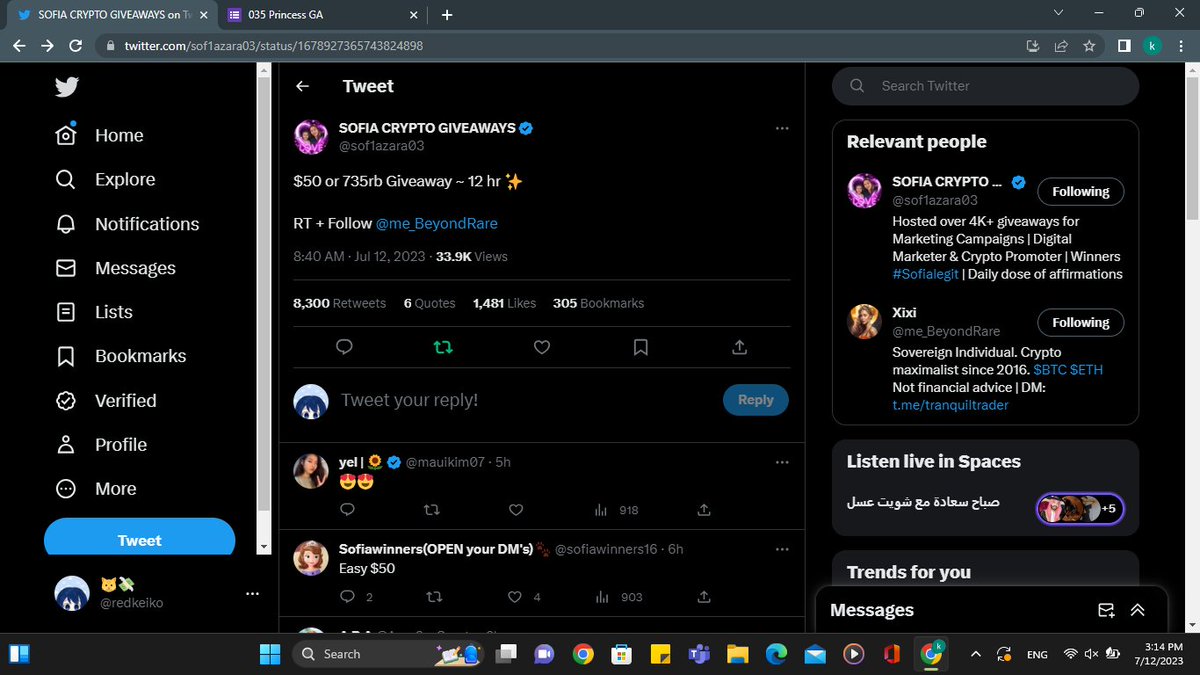Focus the Tweet your reply field
The width and height of the screenshot is (1200, 675).
click(x=525, y=400)
